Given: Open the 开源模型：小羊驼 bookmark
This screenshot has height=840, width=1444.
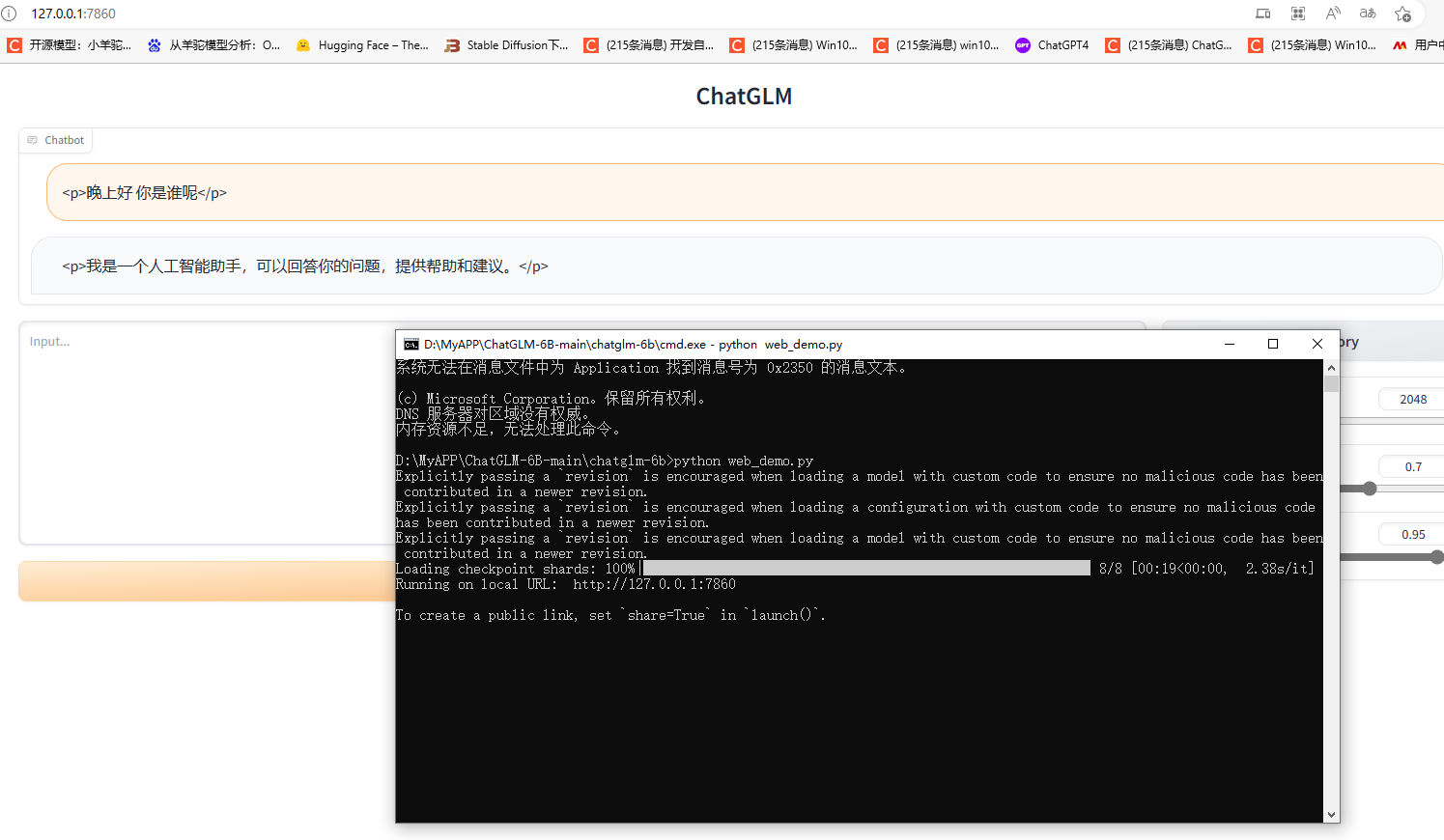Looking at the screenshot, I should coord(69,45).
